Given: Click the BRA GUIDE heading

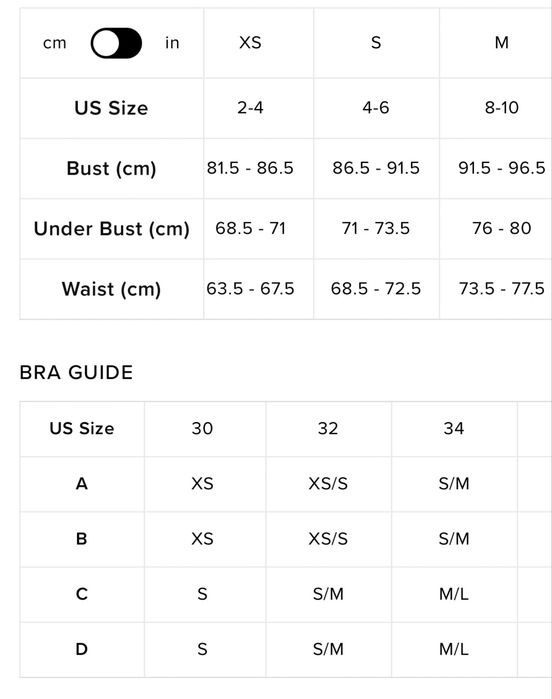Looking at the screenshot, I should pyautogui.click(x=76, y=372).
